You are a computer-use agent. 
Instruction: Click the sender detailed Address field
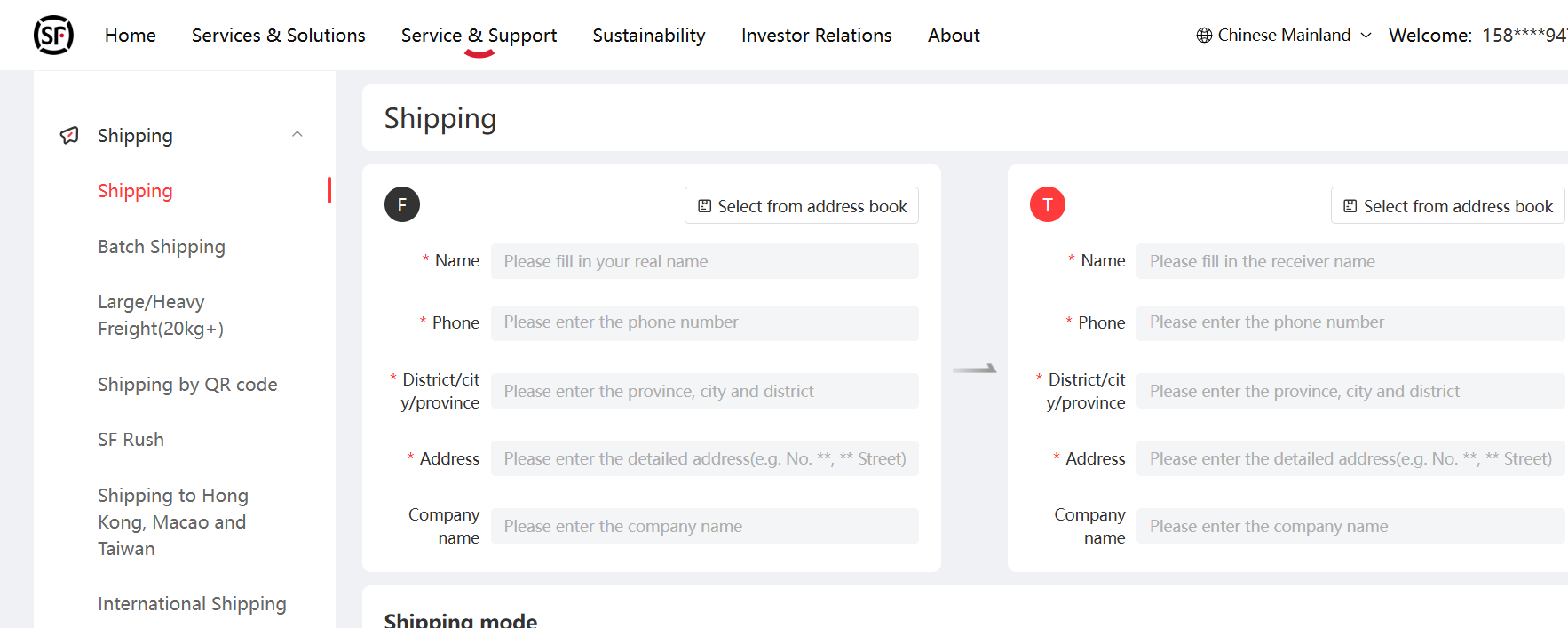pos(704,458)
